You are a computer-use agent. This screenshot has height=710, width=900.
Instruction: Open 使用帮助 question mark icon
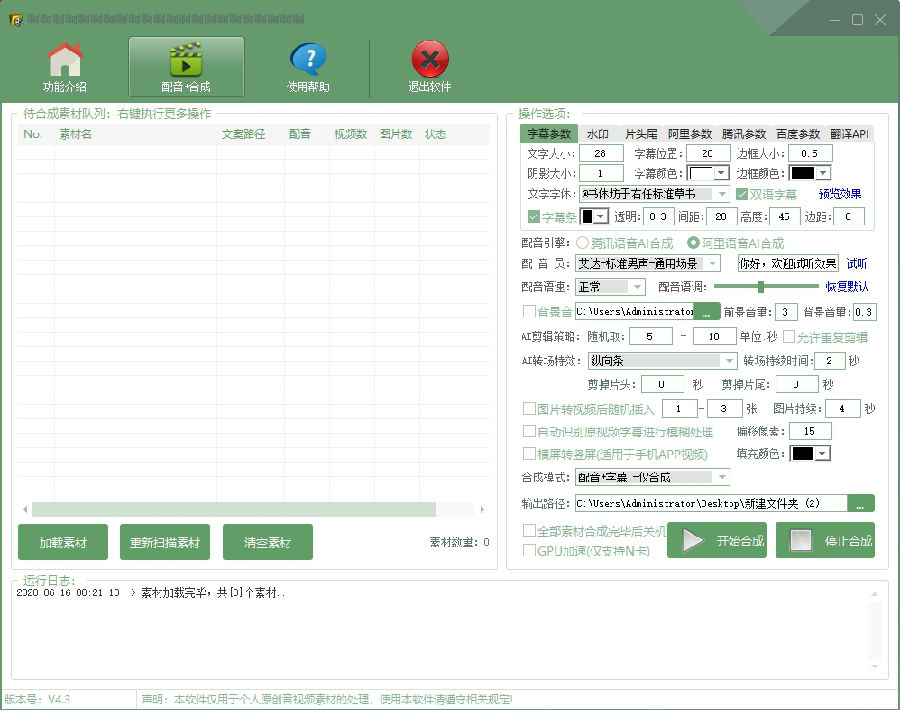(308, 60)
